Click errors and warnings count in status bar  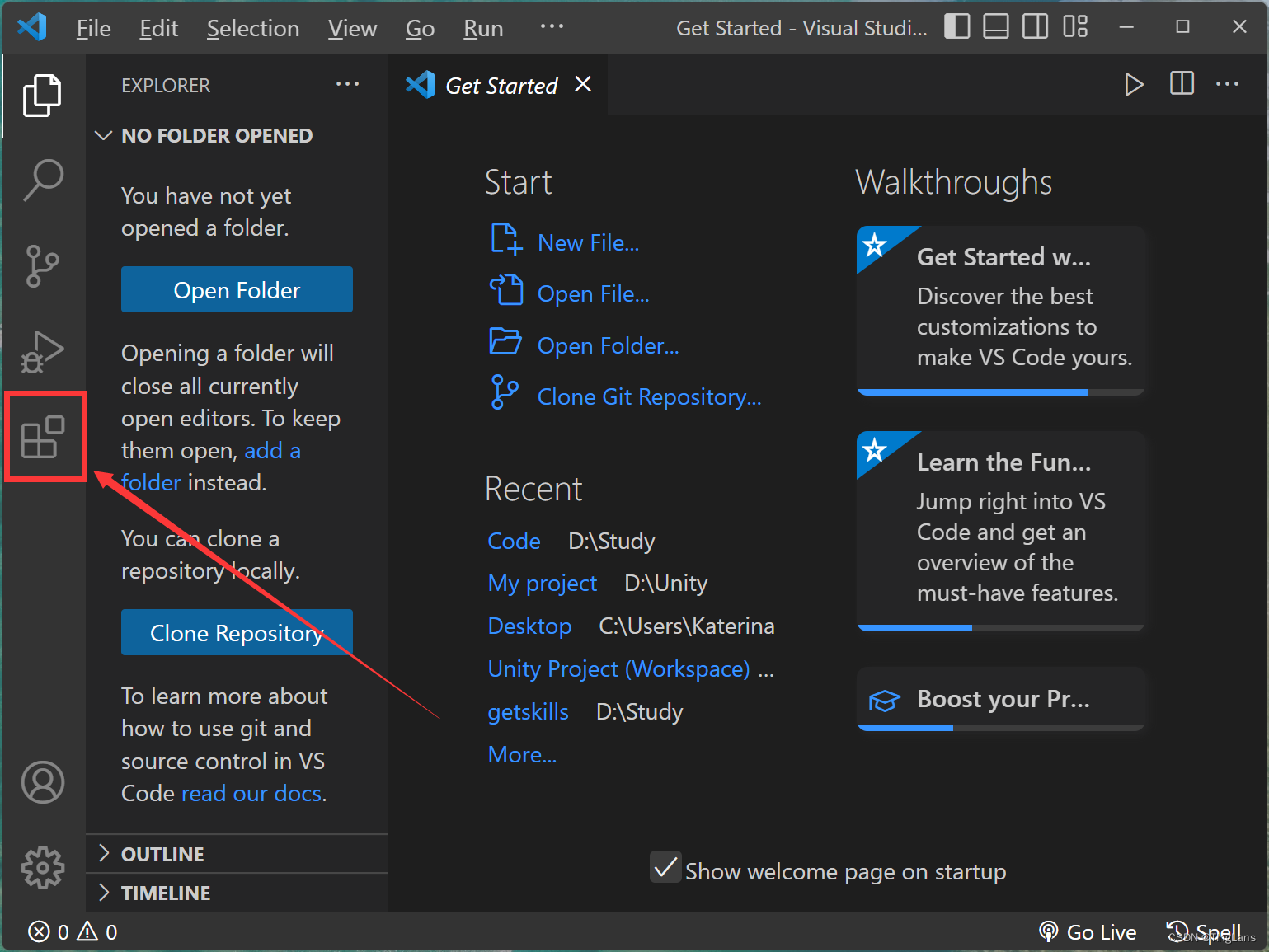pyautogui.click(x=73, y=931)
